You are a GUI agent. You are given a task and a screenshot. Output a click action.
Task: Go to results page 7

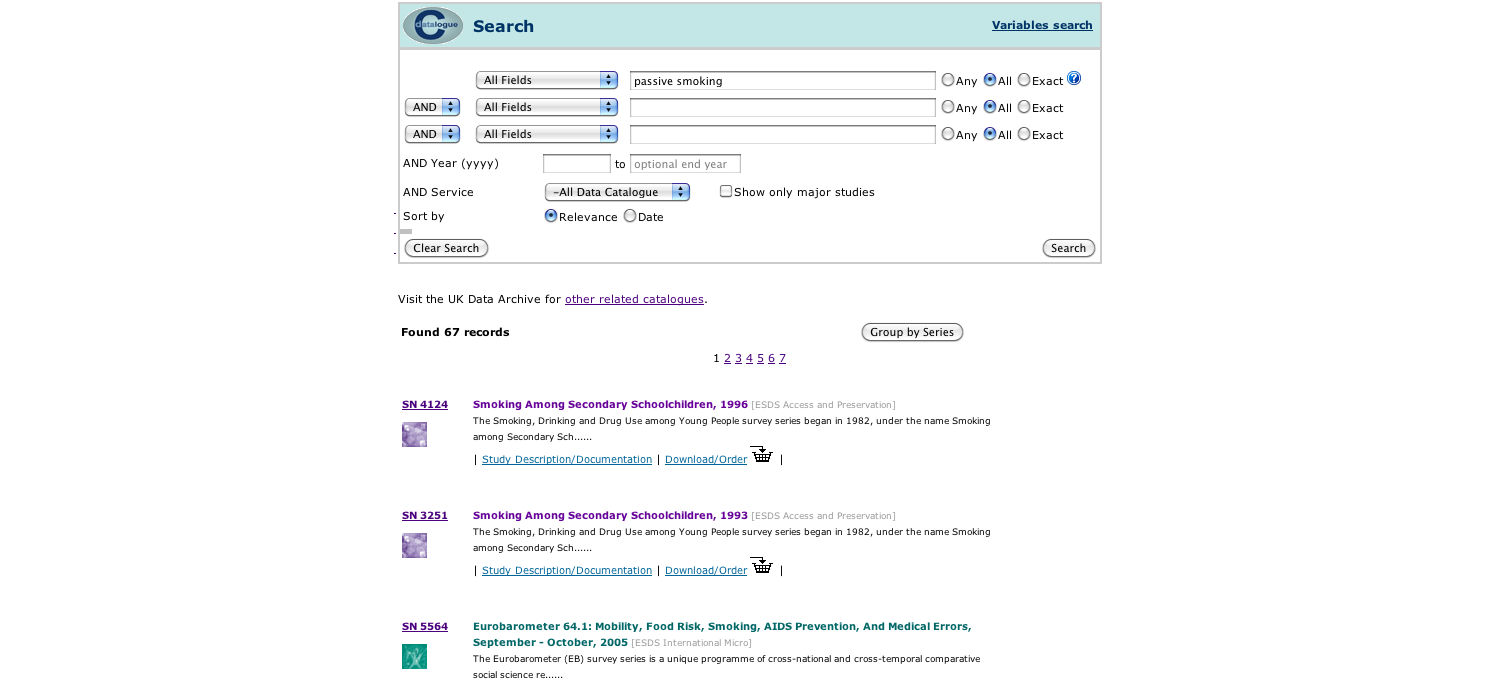click(782, 358)
